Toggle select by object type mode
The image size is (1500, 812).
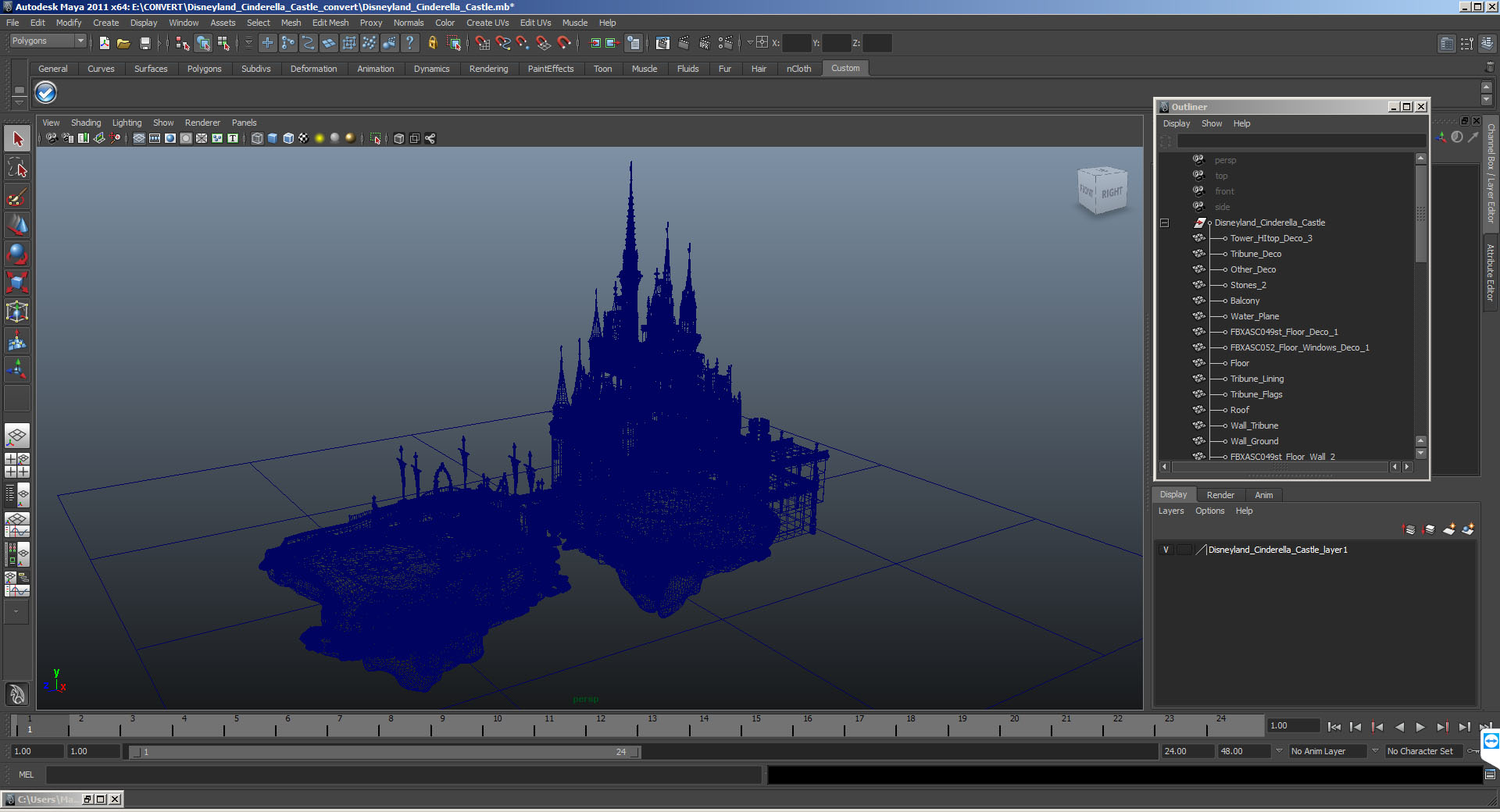point(203,43)
